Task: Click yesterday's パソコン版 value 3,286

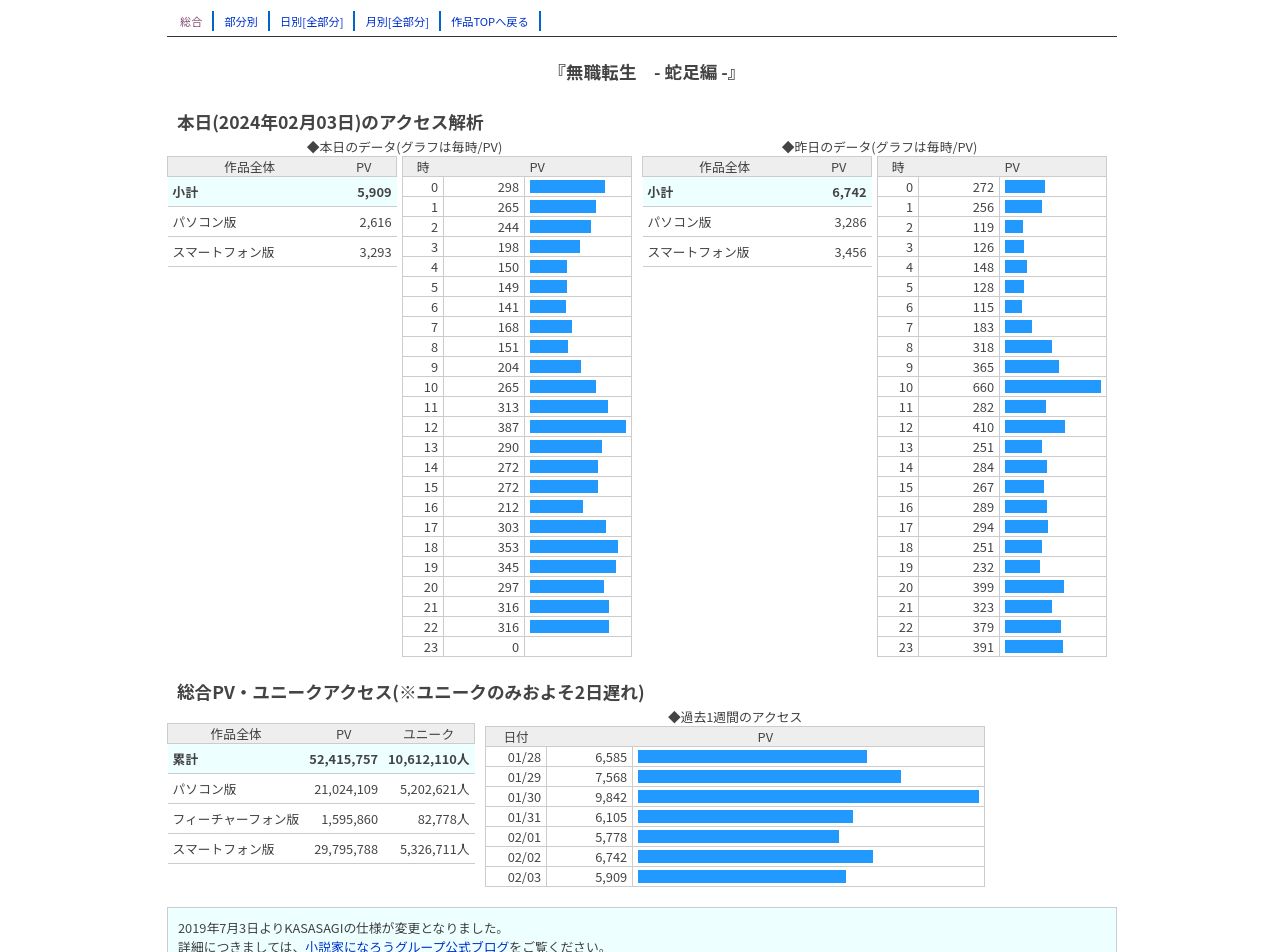Action: 850,222
